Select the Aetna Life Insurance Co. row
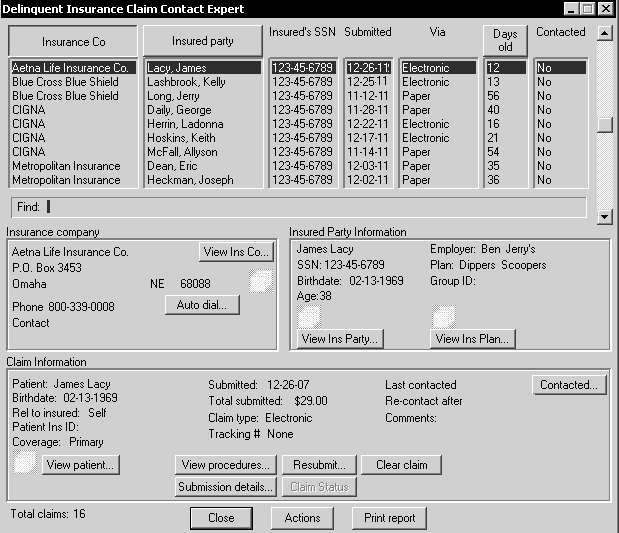 coord(73,68)
